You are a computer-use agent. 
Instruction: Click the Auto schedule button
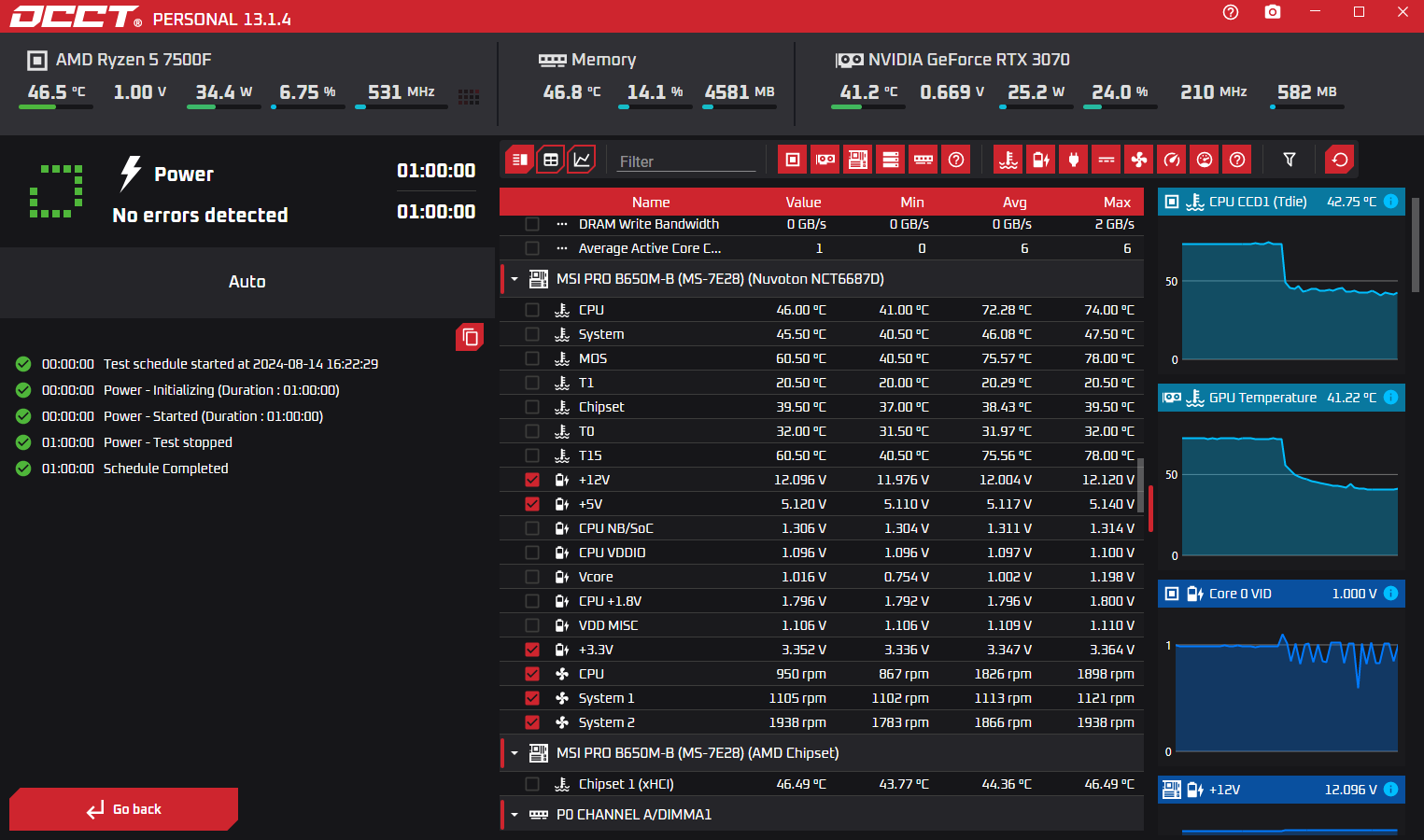(247, 282)
